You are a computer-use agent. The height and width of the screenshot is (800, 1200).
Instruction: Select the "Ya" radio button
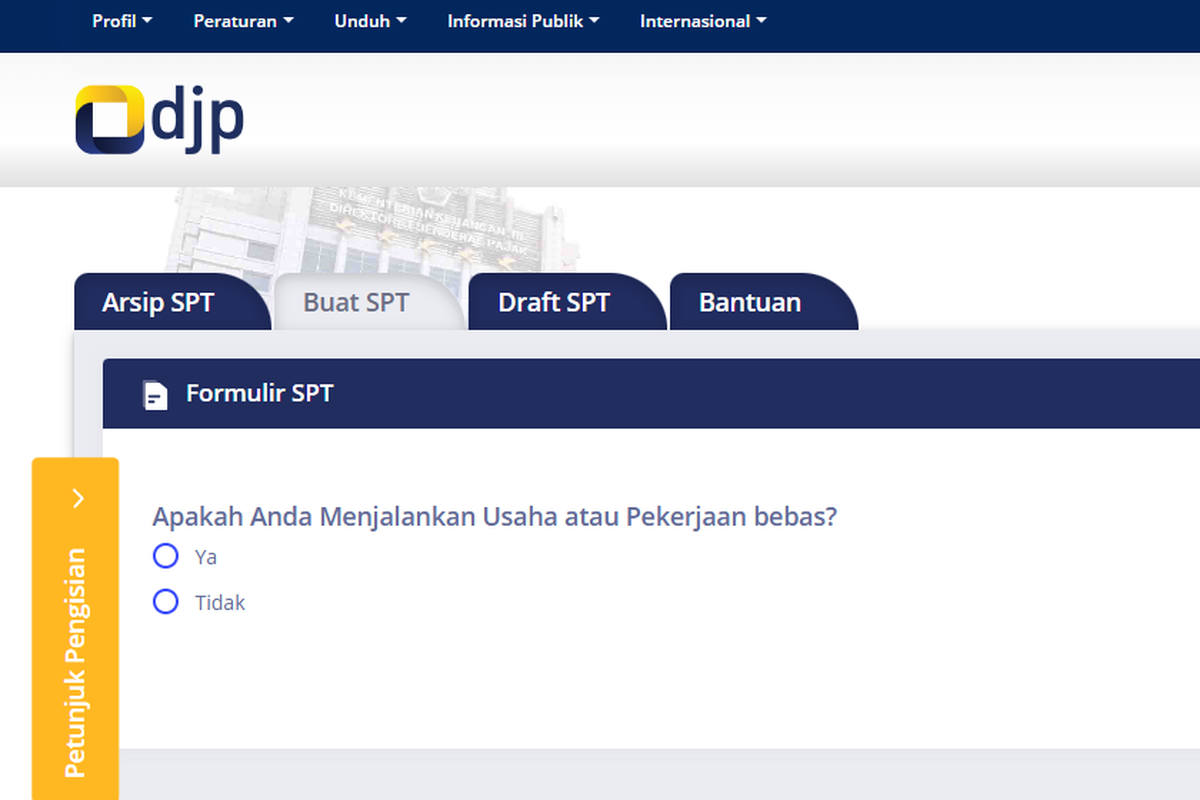[x=165, y=556]
